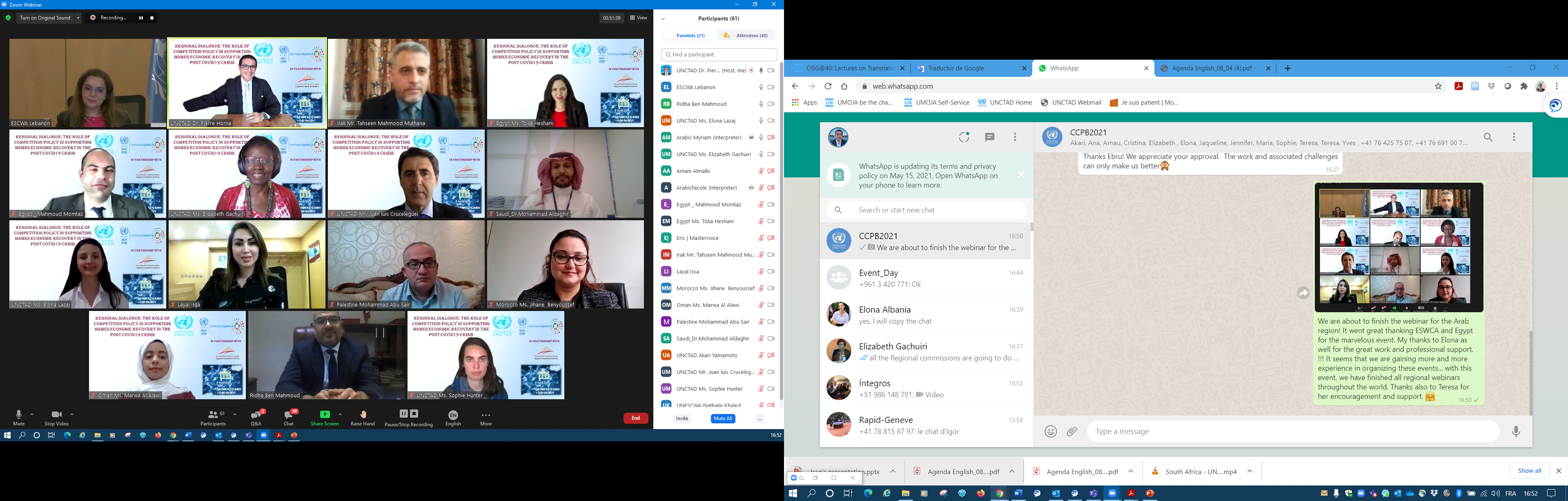Viewport: 1568px width, 501px height.
Task: Open UNCTAD Webmail bookmark
Action: coord(1071,103)
